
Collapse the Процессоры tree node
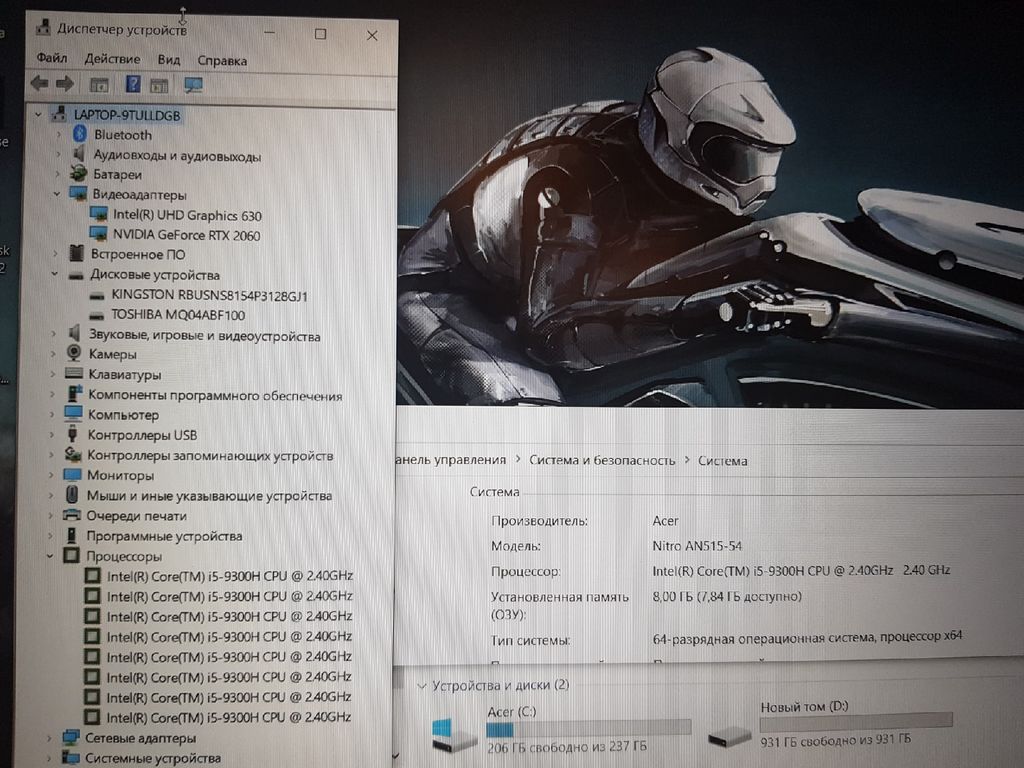click(x=51, y=556)
